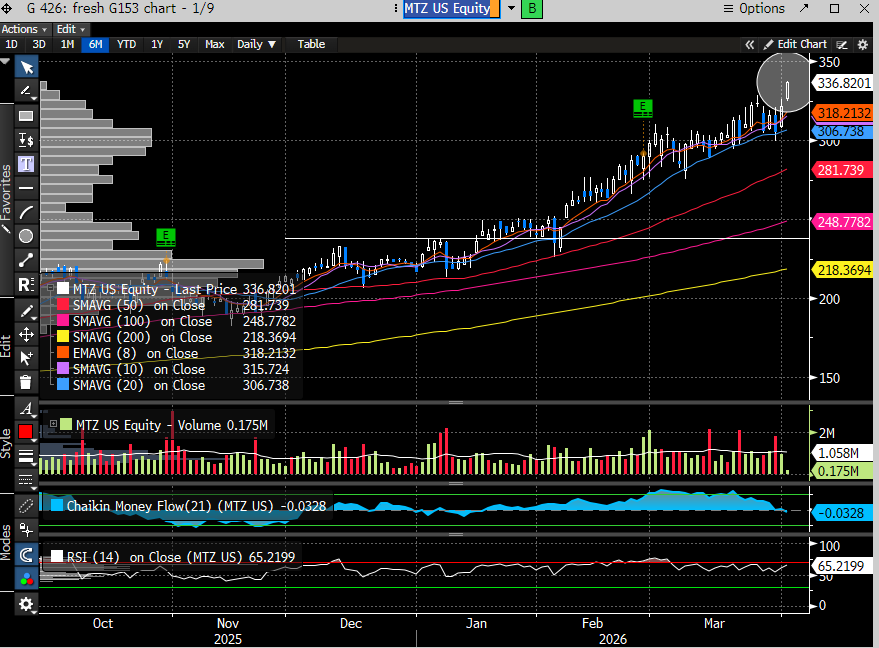Select the arrow pointer tool
The width and height of the screenshot is (879, 648).
[x=26, y=67]
